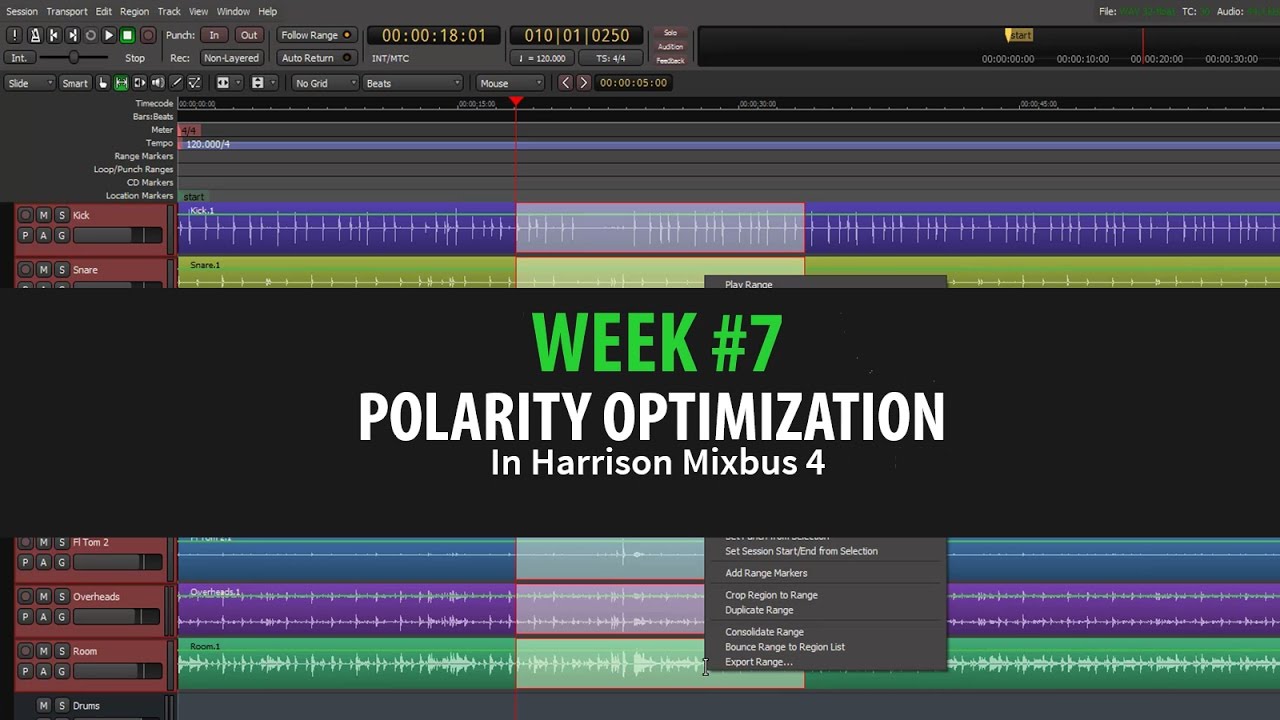Arm recording on the Snare track

click(26, 270)
